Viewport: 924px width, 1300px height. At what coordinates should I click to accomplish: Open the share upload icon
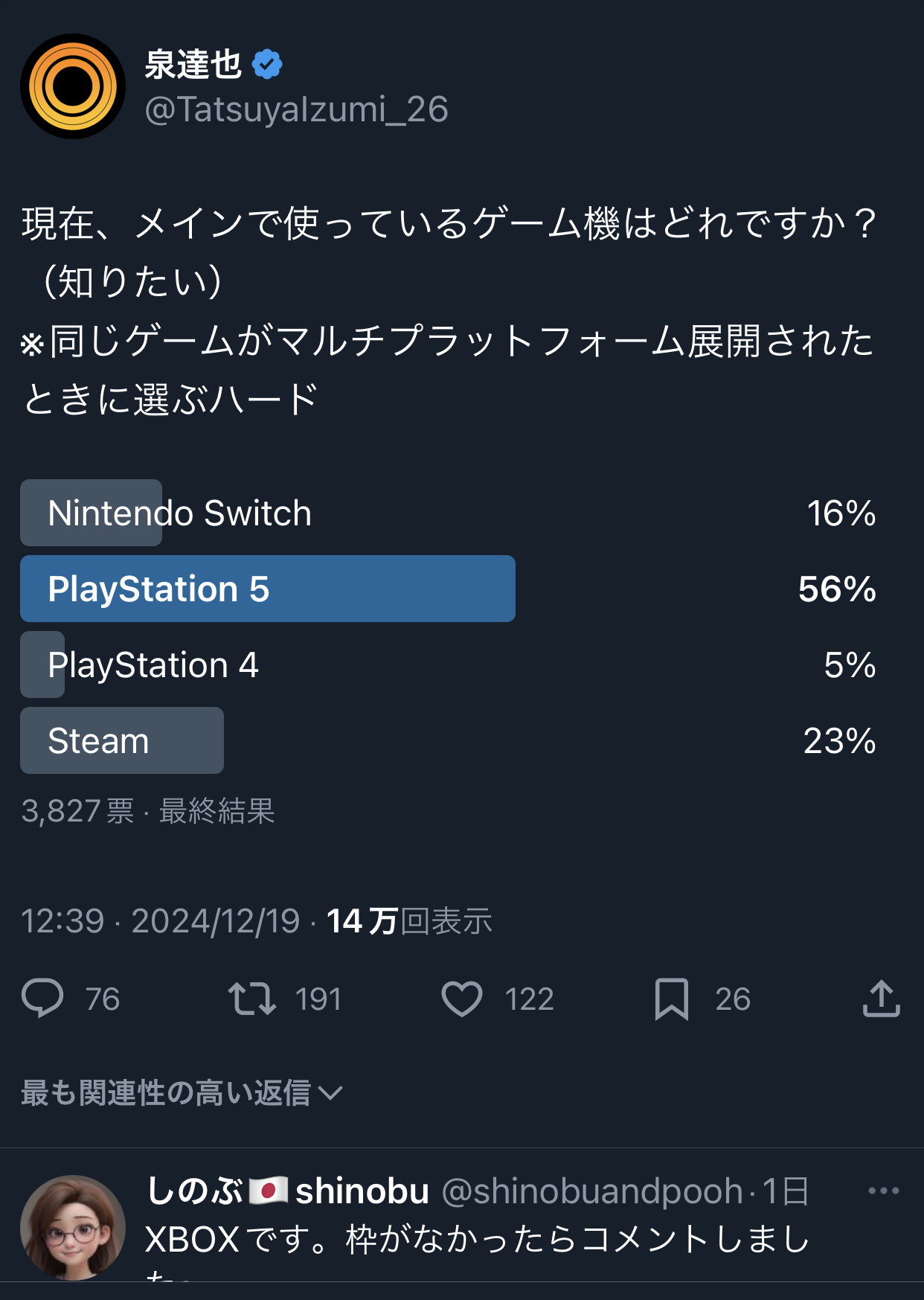coord(881,999)
